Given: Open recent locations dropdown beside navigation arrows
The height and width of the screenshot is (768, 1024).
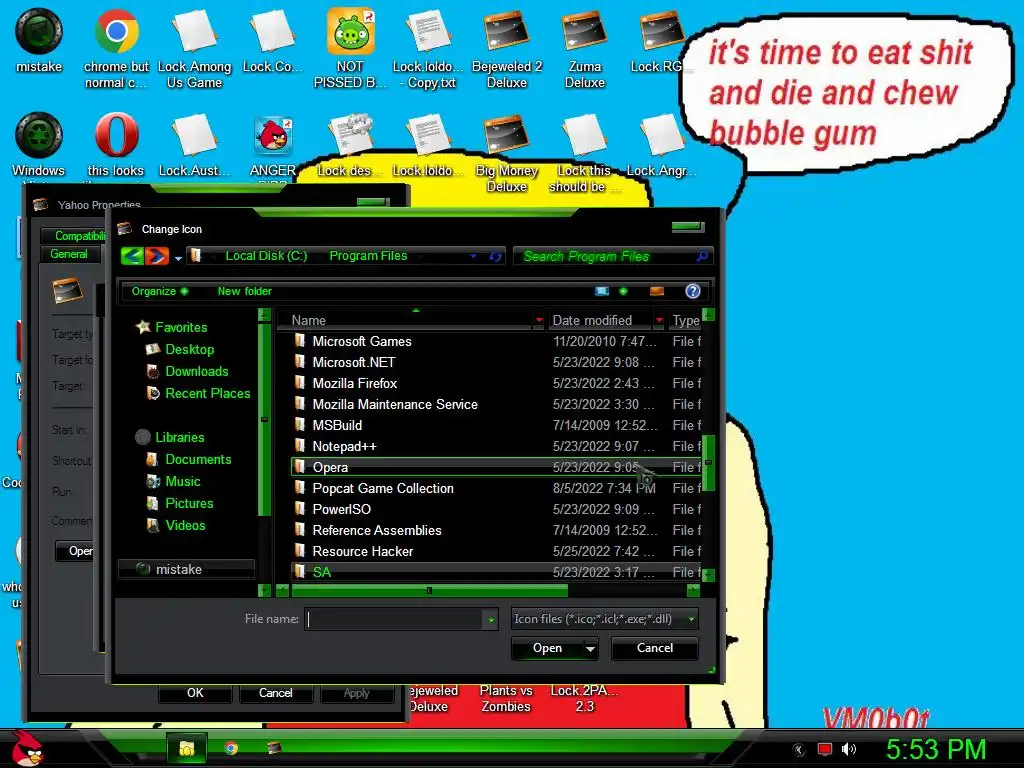Looking at the screenshot, I should [178, 258].
